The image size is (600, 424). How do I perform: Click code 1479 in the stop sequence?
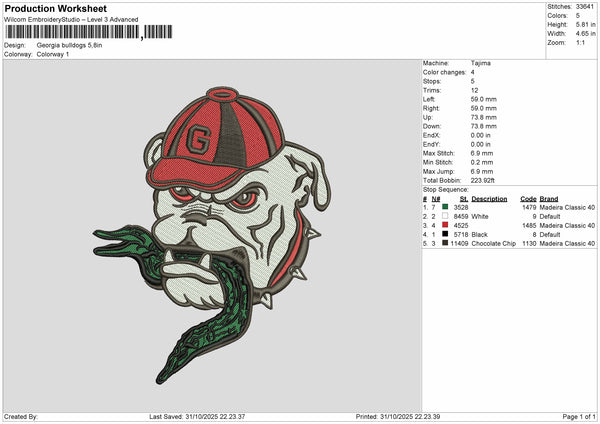pyautogui.click(x=529, y=207)
